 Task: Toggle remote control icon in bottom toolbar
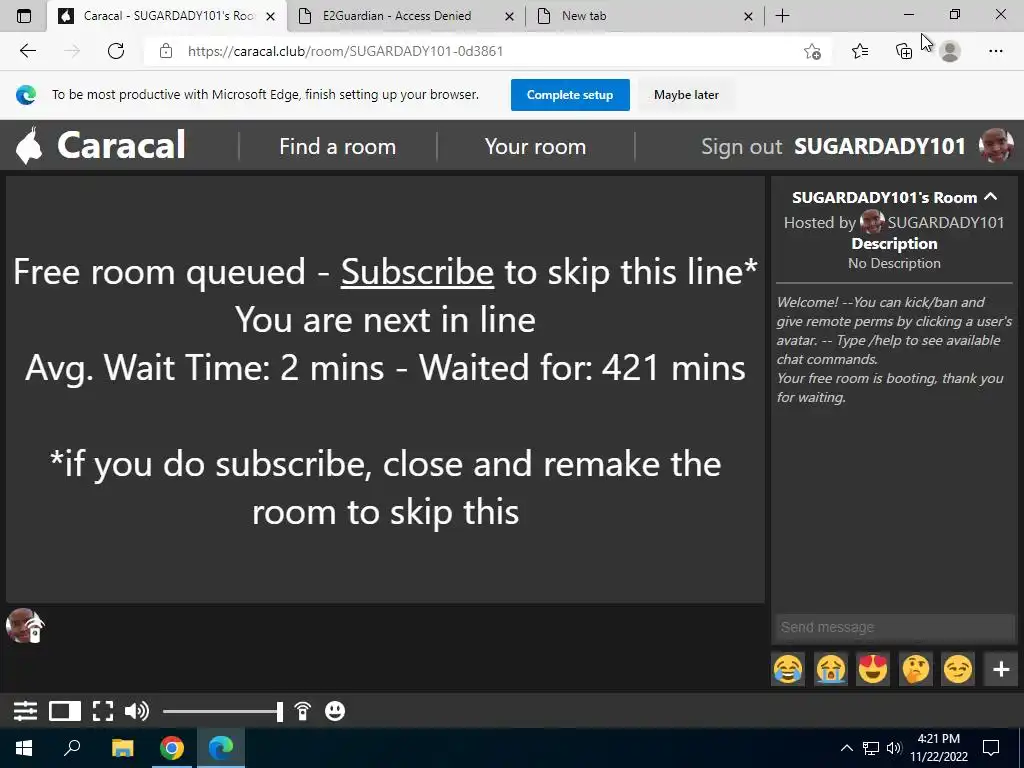(x=302, y=711)
